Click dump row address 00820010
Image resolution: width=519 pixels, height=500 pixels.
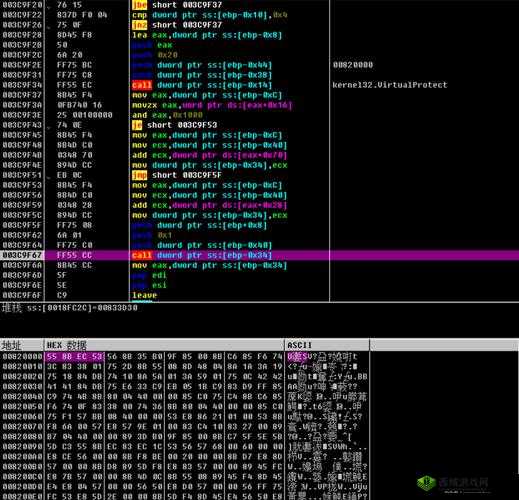[22, 367]
